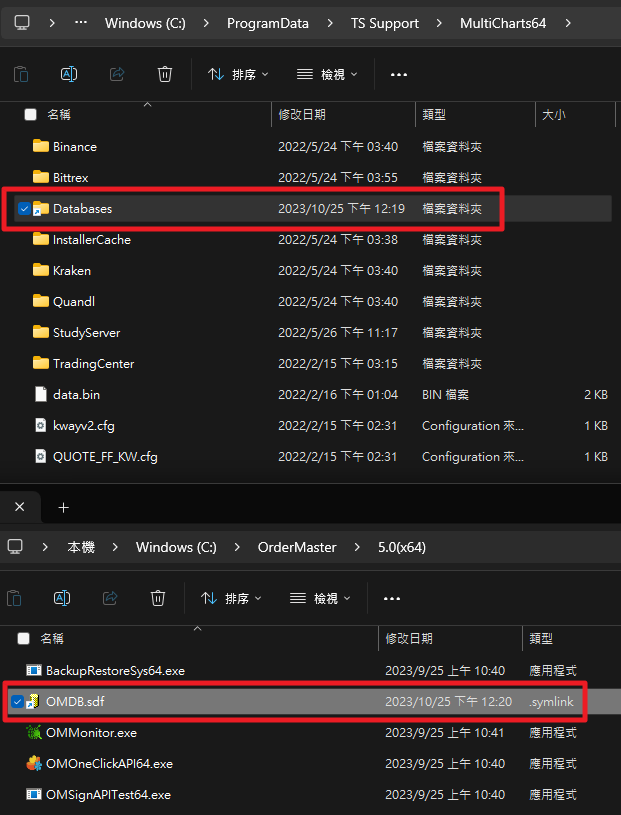The height and width of the screenshot is (815, 621).
Task: Click the PC monitor icon in the upper address bar
Action: (22, 23)
